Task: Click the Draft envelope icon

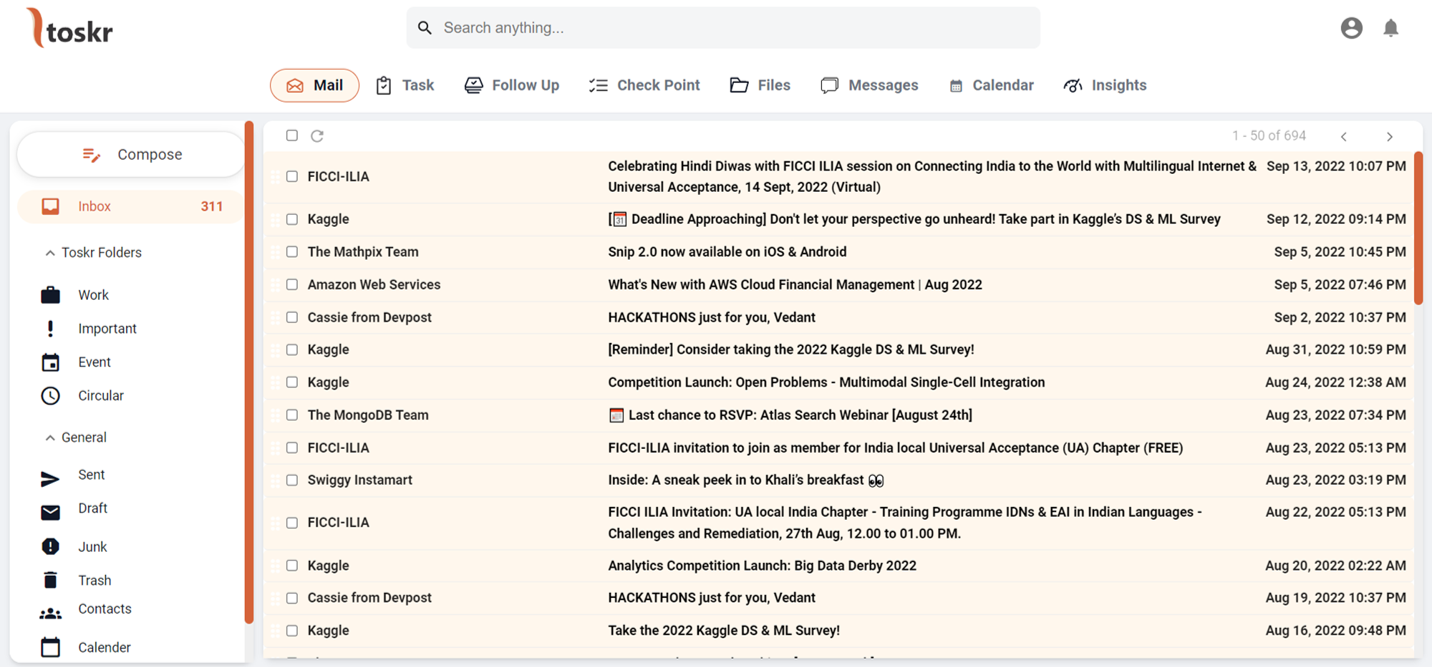Action: (50, 512)
